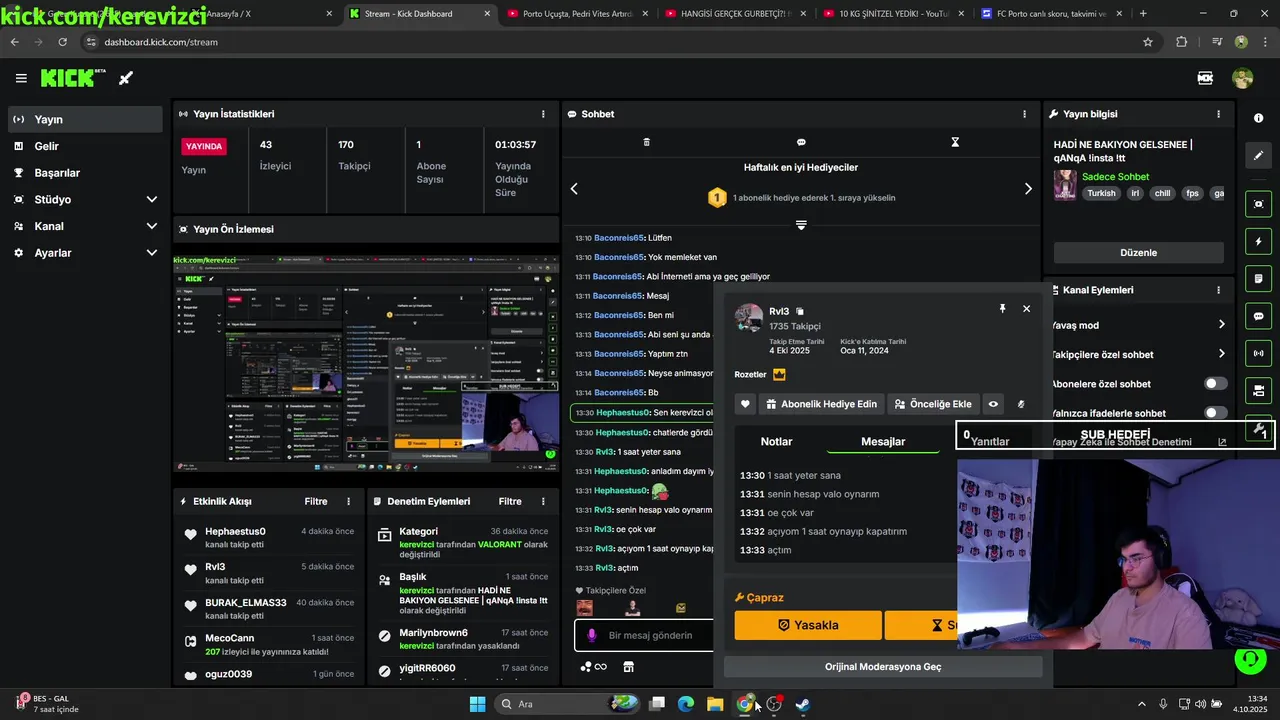Expand the Ayarlar sidebar section
The height and width of the screenshot is (720, 1280).
coord(152,253)
